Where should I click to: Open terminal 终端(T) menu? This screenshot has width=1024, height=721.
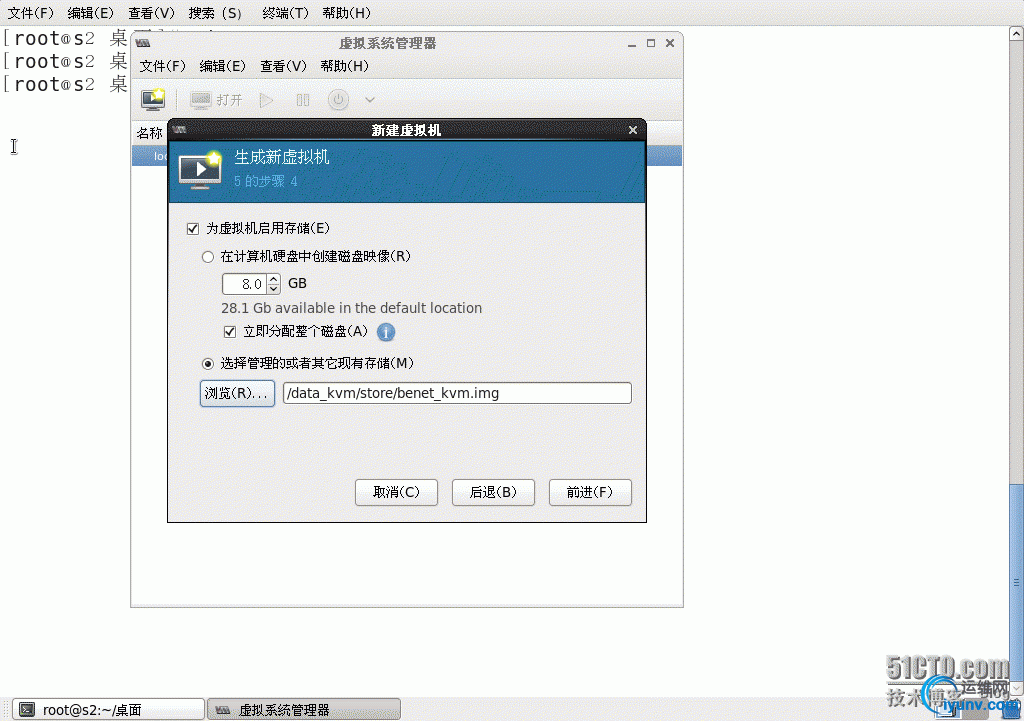[x=285, y=13]
